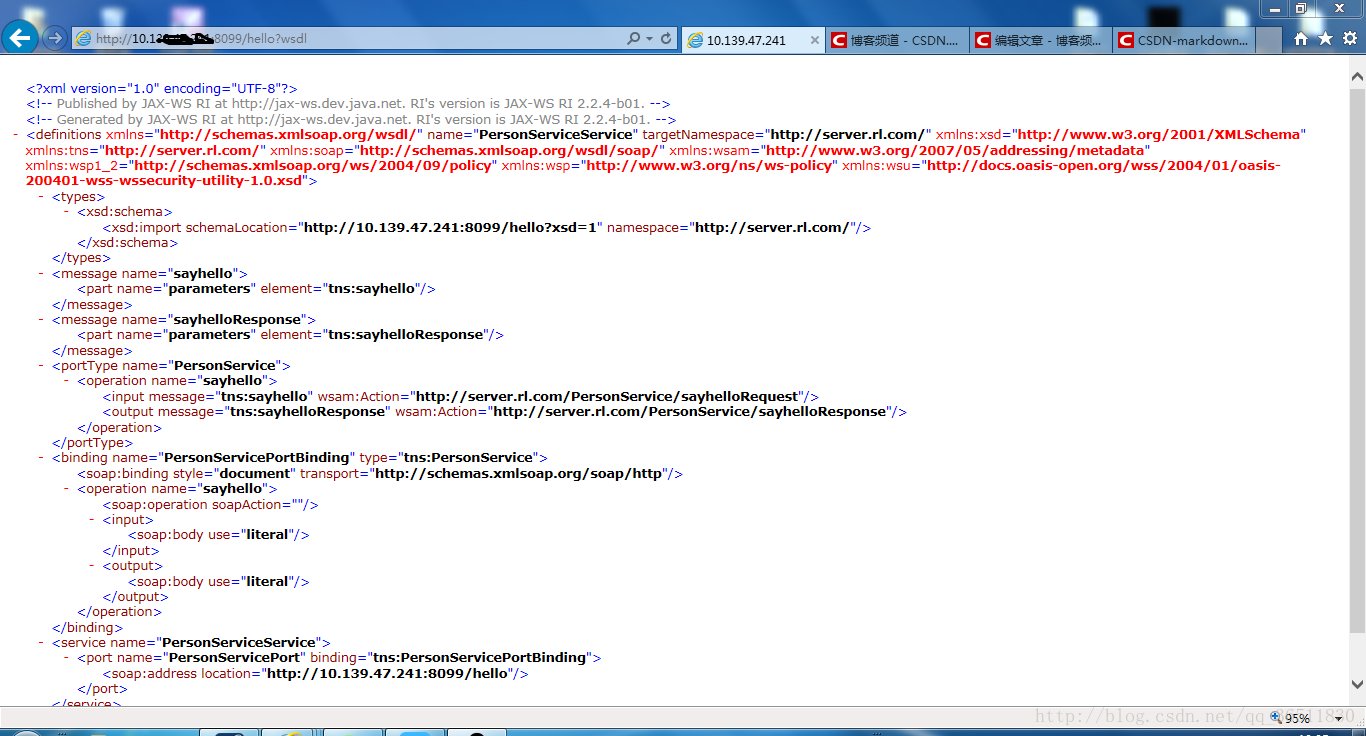1366x736 pixels.
Task: Click the wsdl namespace http://schemas.xmlsoap.org/wsdl/
Action: click(x=290, y=134)
